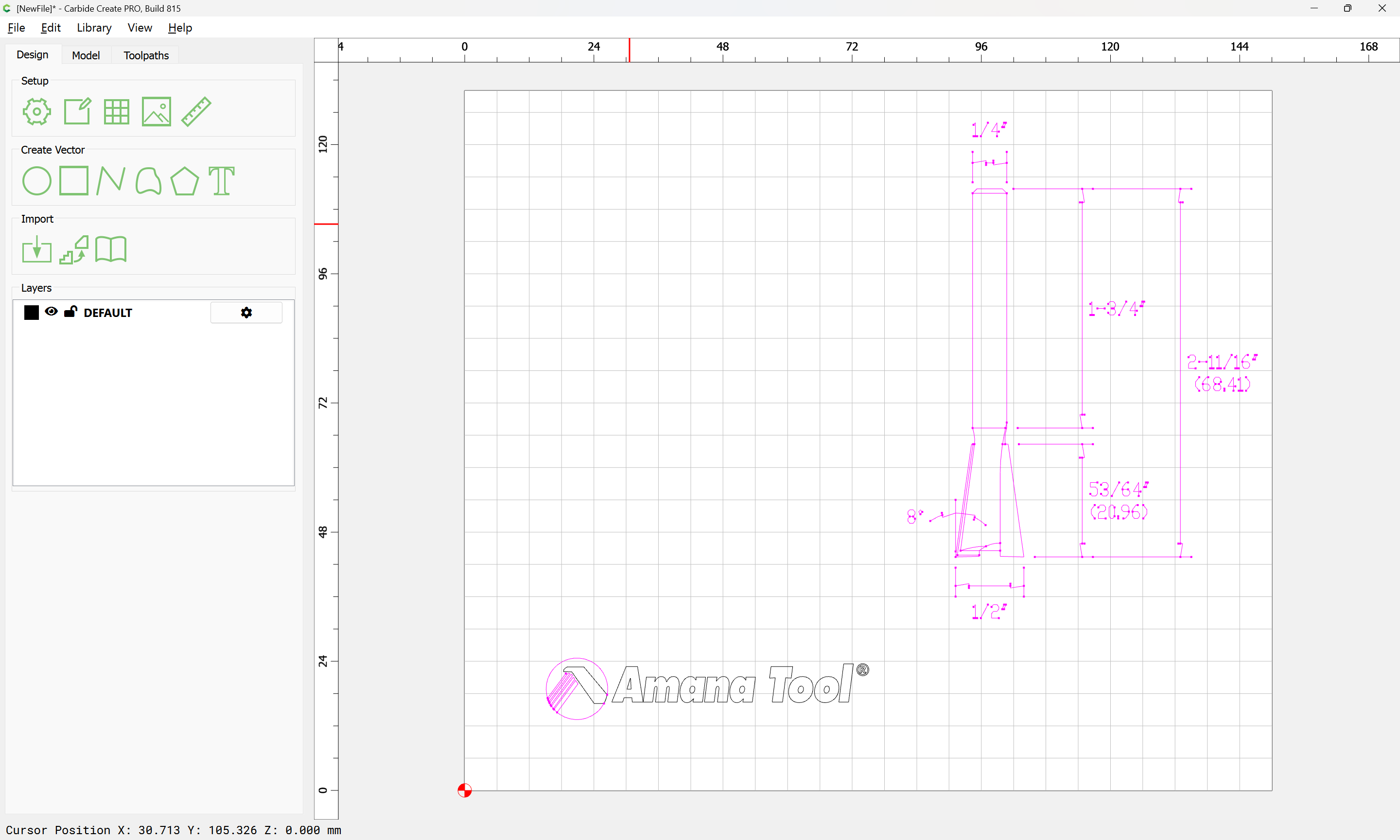Open the grid settings icon
Screen dimensions: 1400x840
point(117,111)
